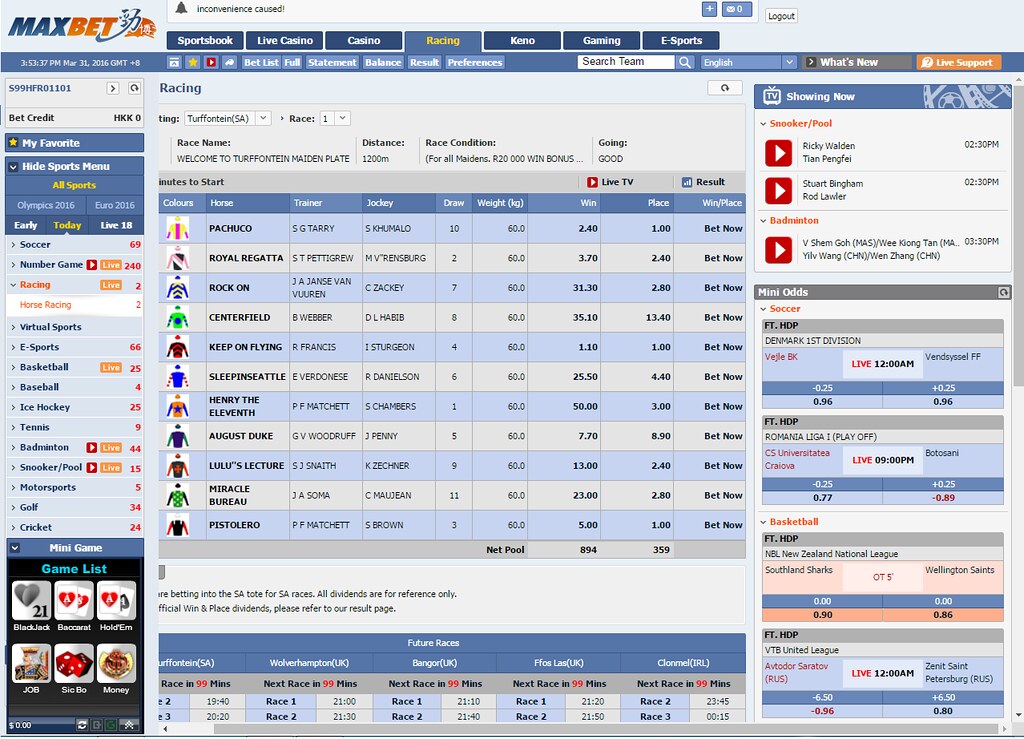Click the Logout button
The width and height of the screenshot is (1024, 739).
point(781,16)
